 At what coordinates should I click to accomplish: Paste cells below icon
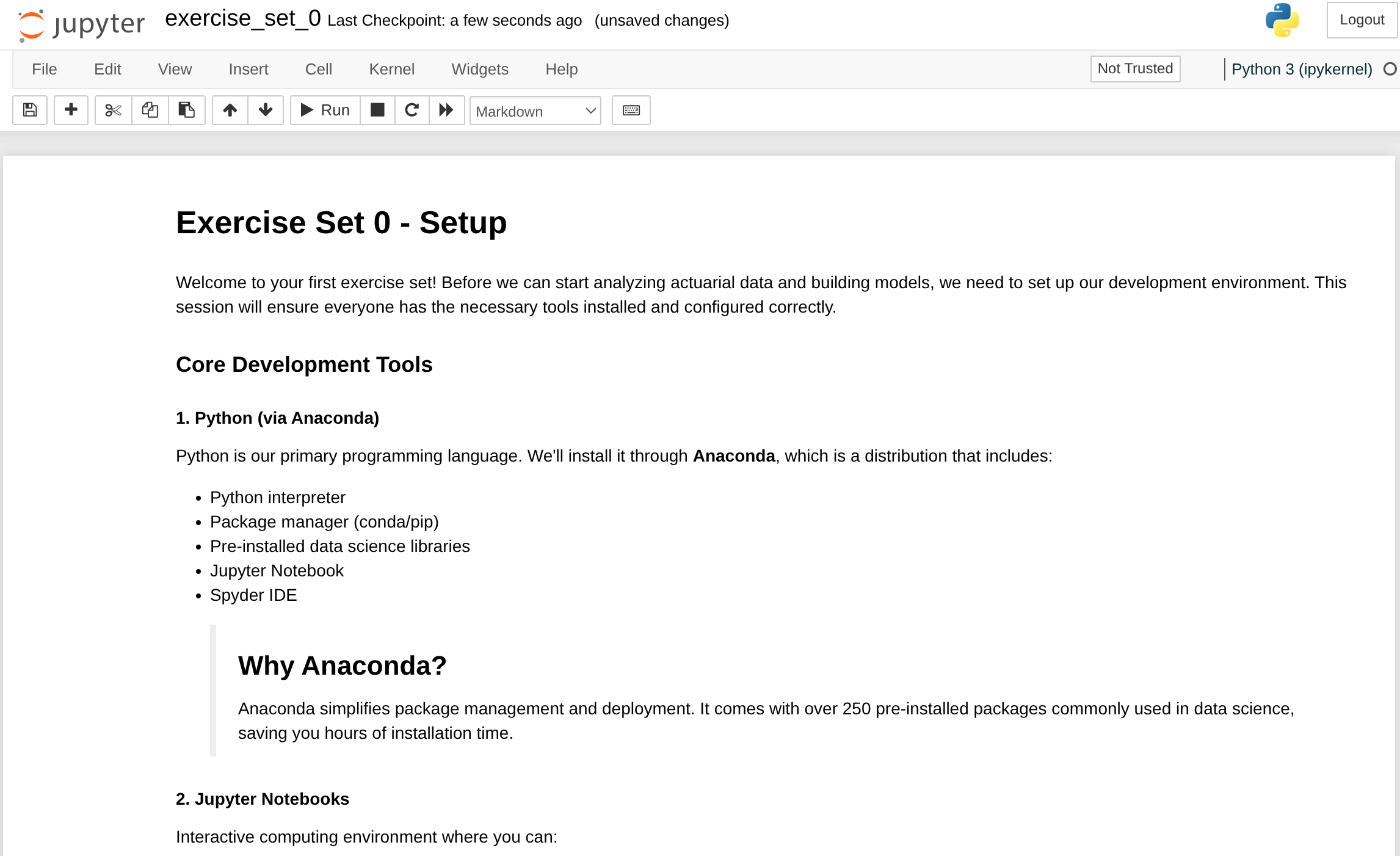pyautogui.click(x=186, y=110)
